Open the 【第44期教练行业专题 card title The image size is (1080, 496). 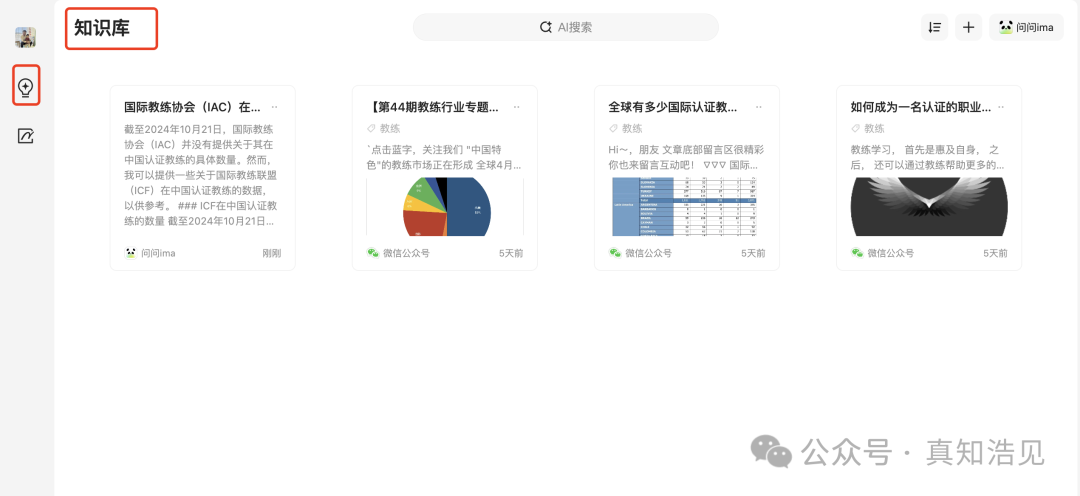(x=435, y=107)
